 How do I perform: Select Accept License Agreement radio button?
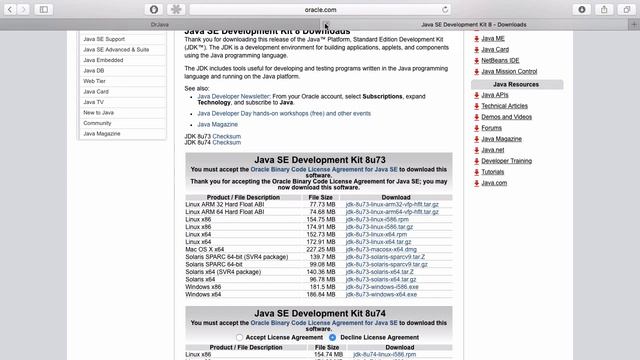click(x=239, y=338)
